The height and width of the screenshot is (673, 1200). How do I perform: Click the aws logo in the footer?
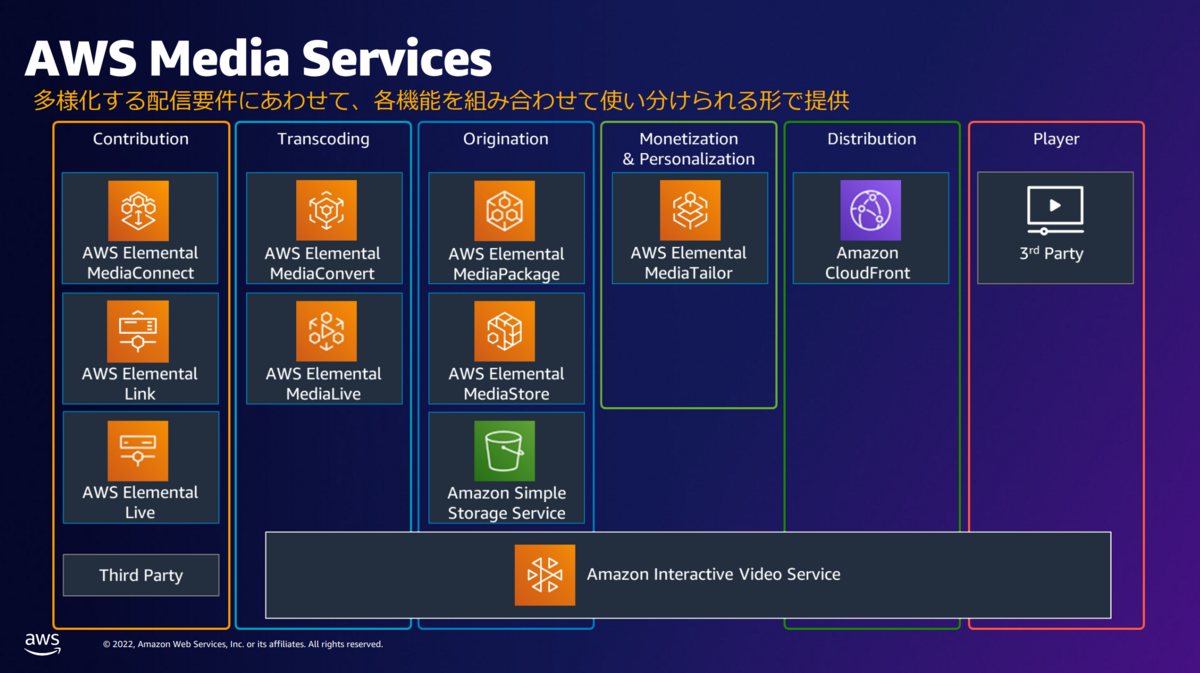pyautogui.click(x=42, y=643)
